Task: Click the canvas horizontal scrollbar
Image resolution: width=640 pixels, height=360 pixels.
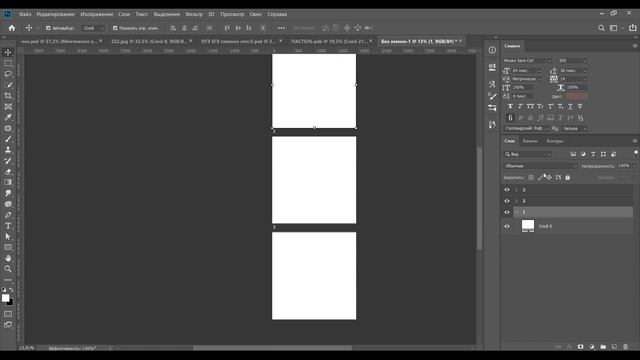Action: click(272, 348)
